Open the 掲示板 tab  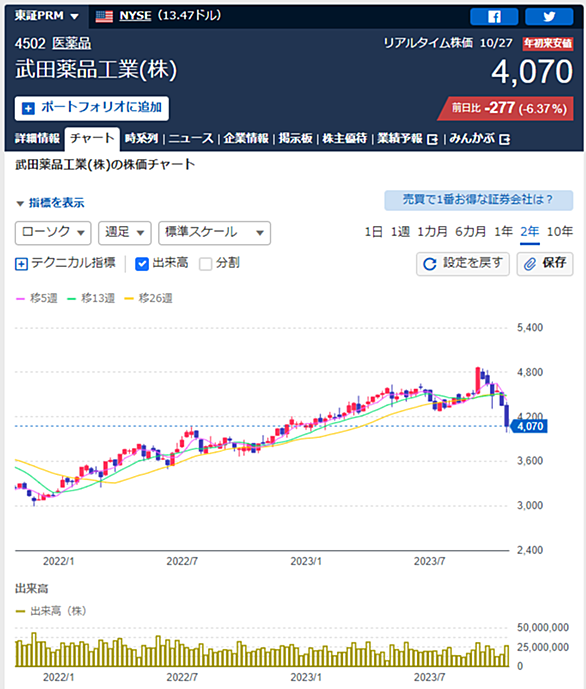(x=296, y=138)
